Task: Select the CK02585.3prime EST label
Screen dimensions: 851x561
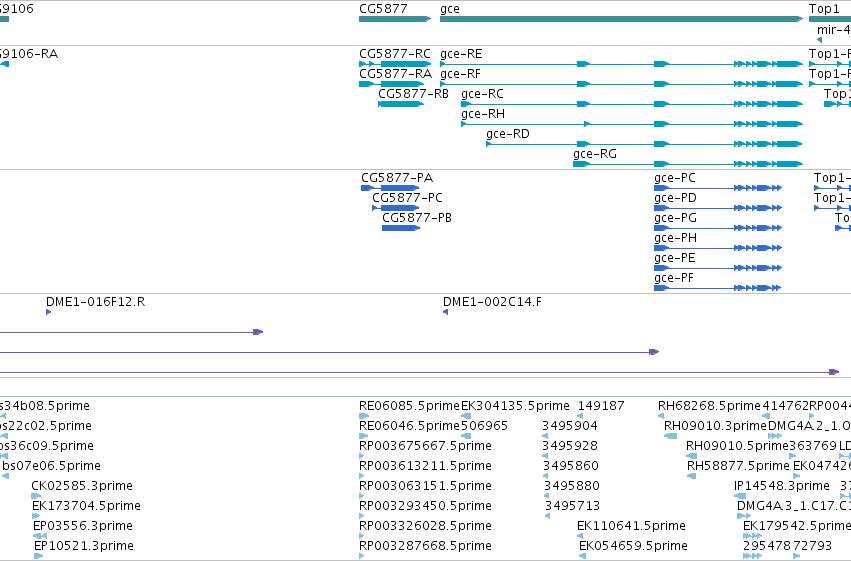Action: [82, 486]
